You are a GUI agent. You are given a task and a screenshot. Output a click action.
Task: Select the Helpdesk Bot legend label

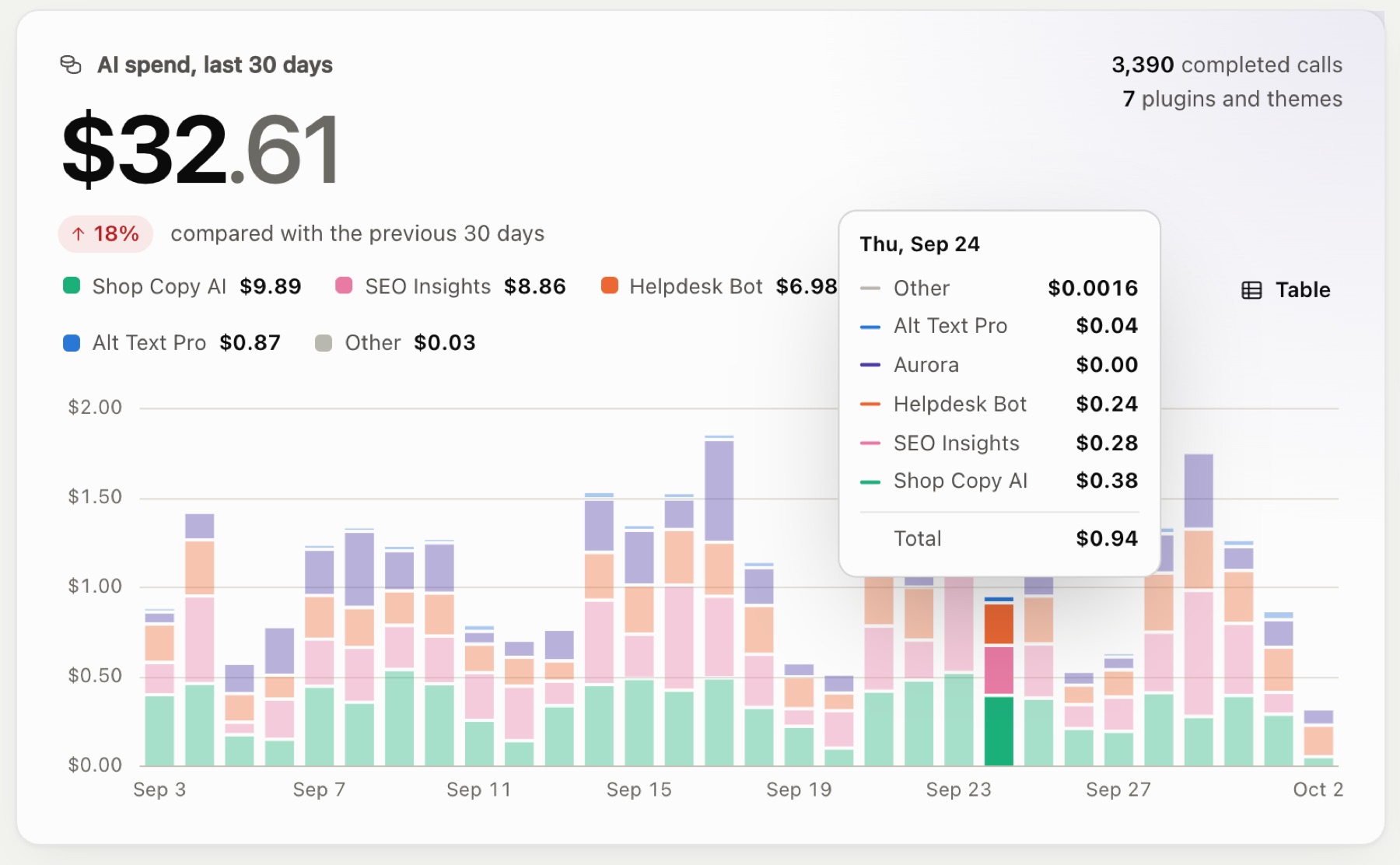(x=696, y=286)
